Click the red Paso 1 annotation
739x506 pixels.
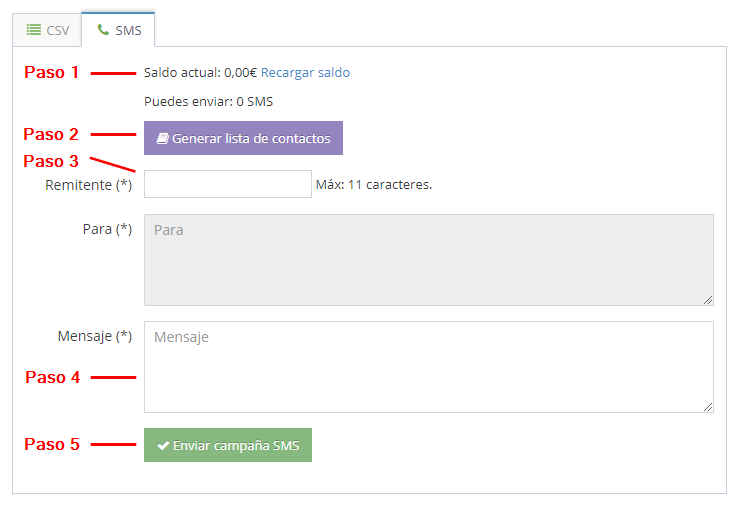click(x=51, y=72)
